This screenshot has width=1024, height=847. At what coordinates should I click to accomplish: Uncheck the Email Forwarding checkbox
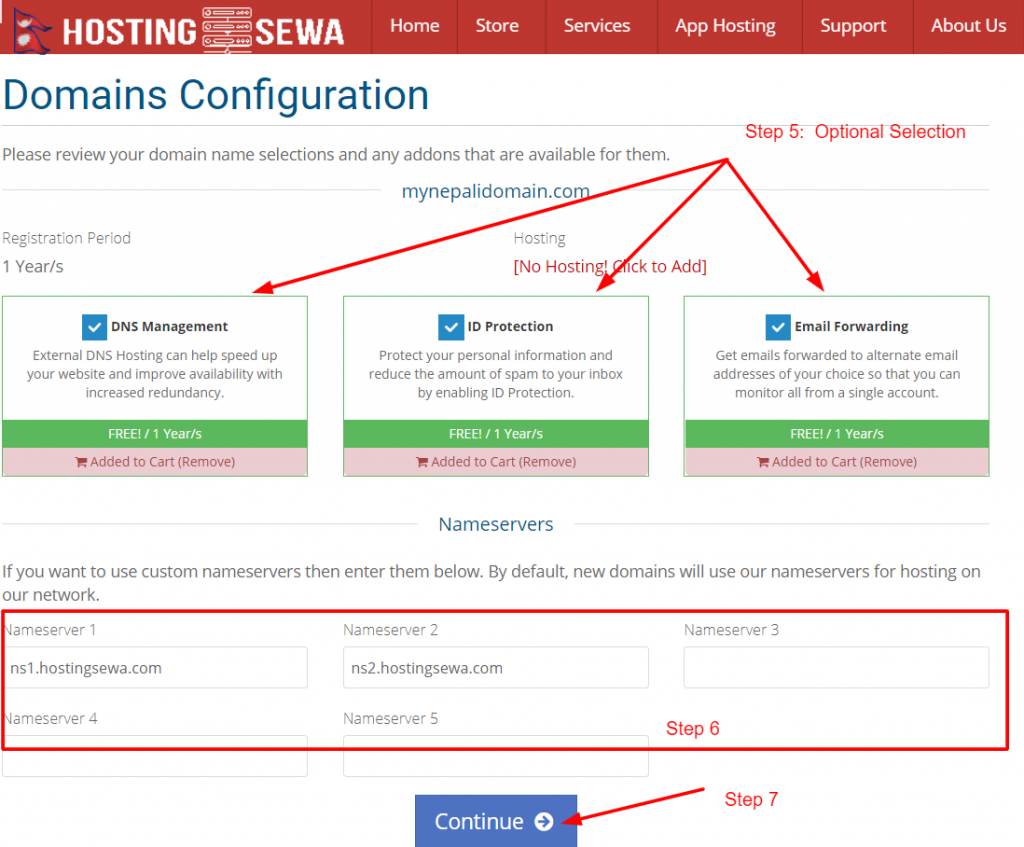pyautogui.click(x=778, y=326)
